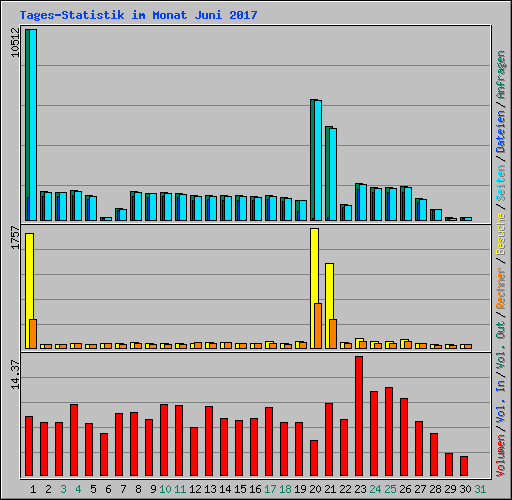Click the yellow visits bar for day 1

click(x=29, y=291)
